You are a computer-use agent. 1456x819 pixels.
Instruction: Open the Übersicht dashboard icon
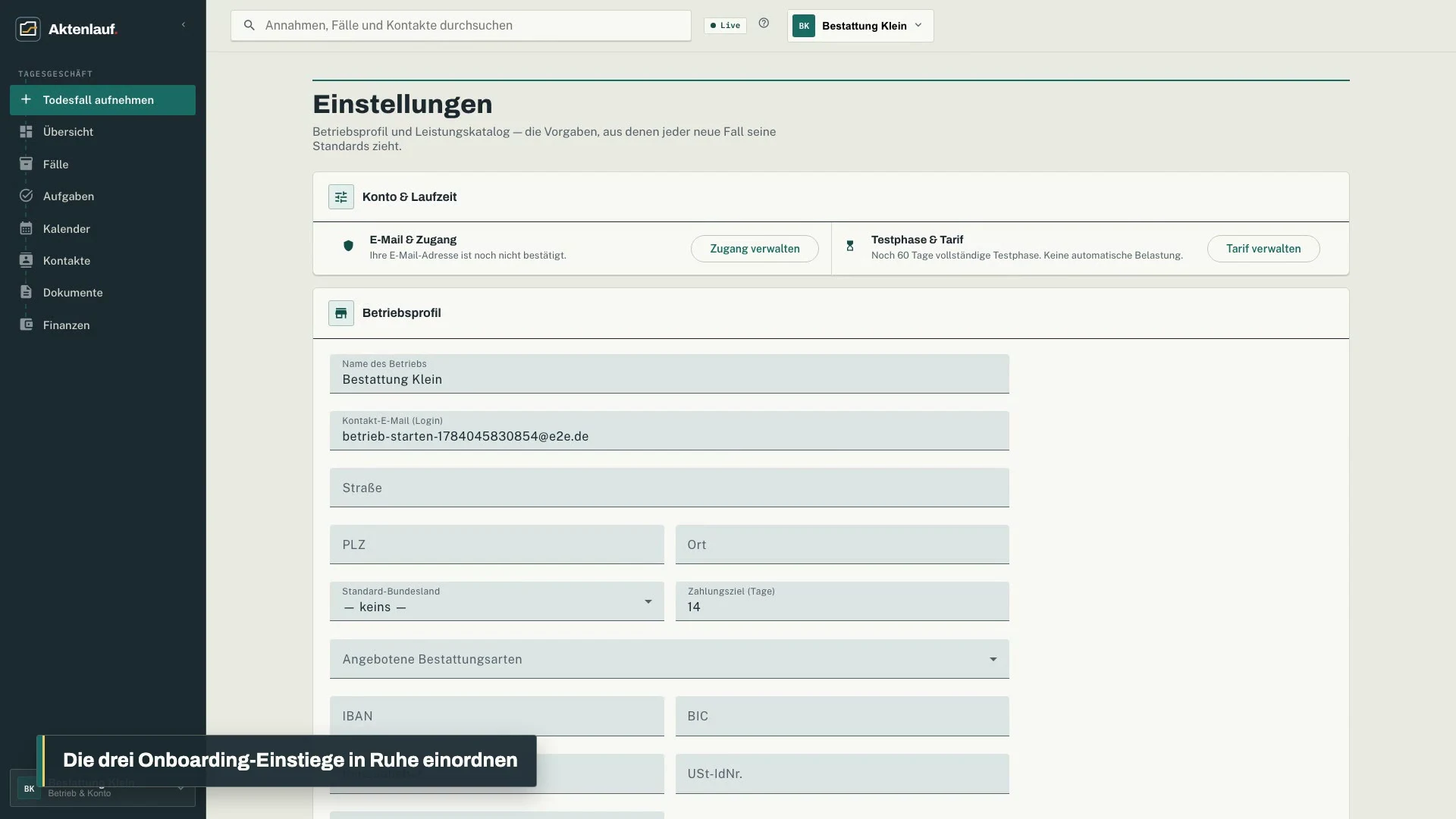tap(26, 132)
